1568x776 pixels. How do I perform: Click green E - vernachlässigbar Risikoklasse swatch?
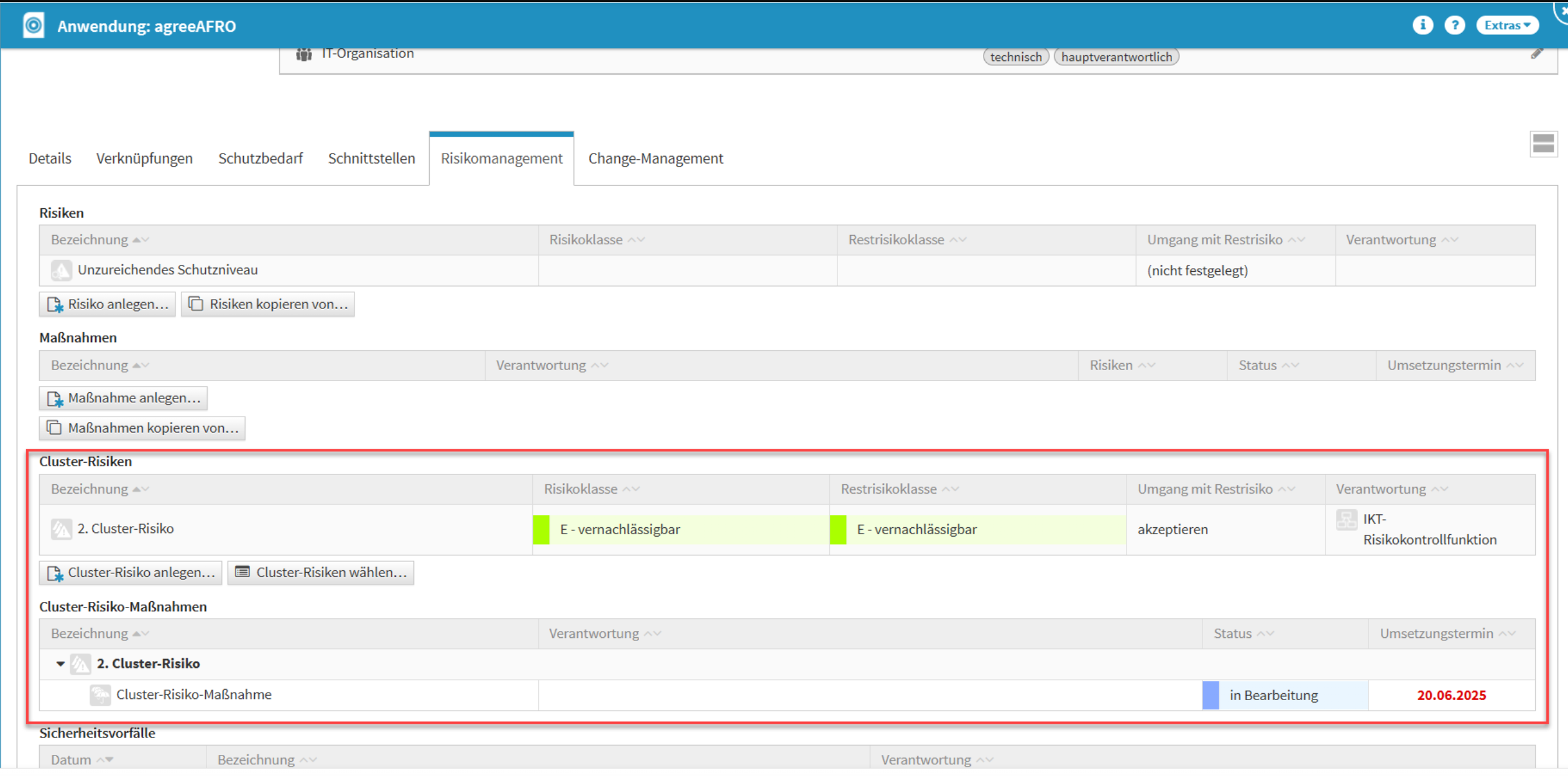click(542, 529)
